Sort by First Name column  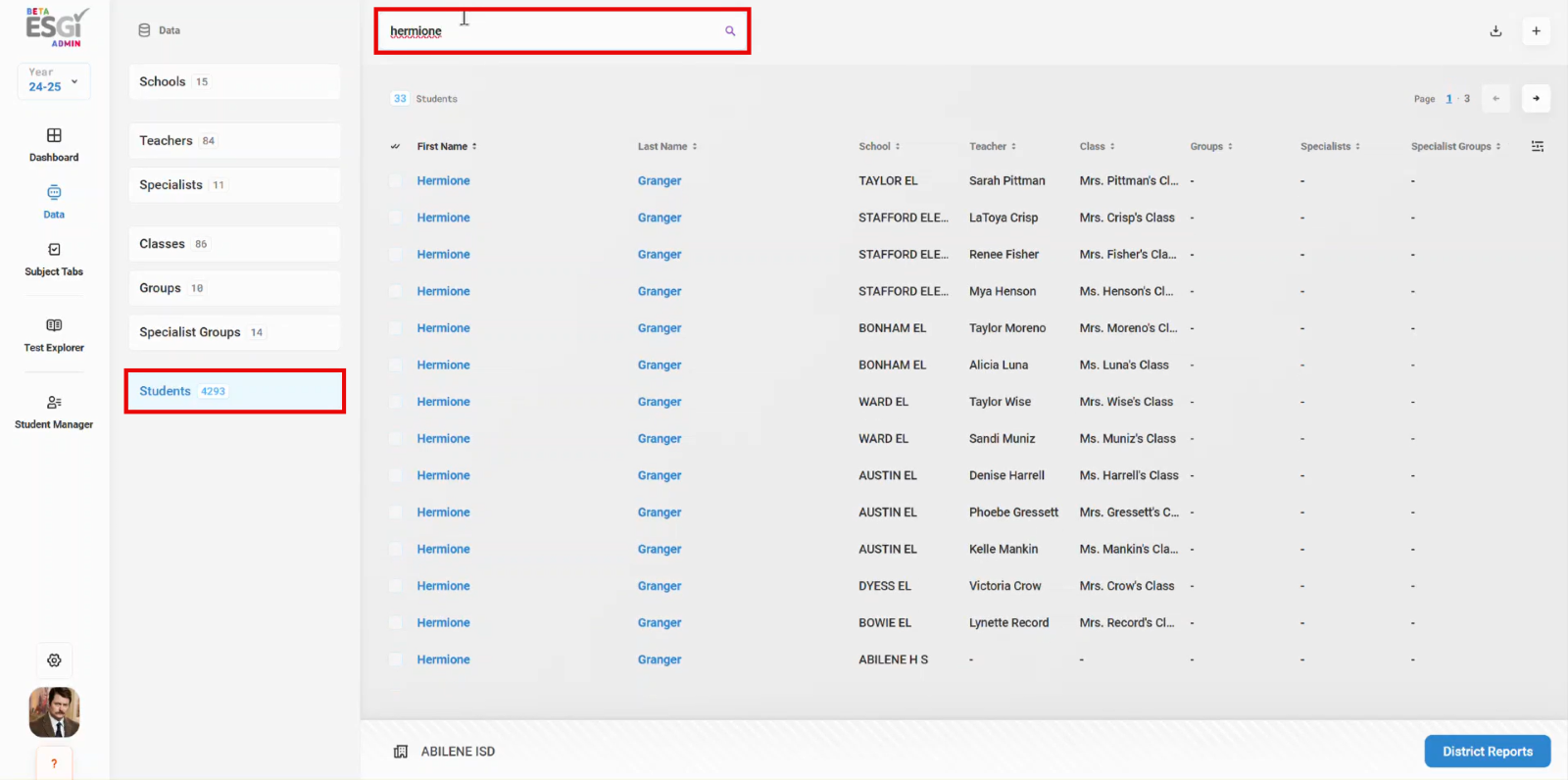447,146
